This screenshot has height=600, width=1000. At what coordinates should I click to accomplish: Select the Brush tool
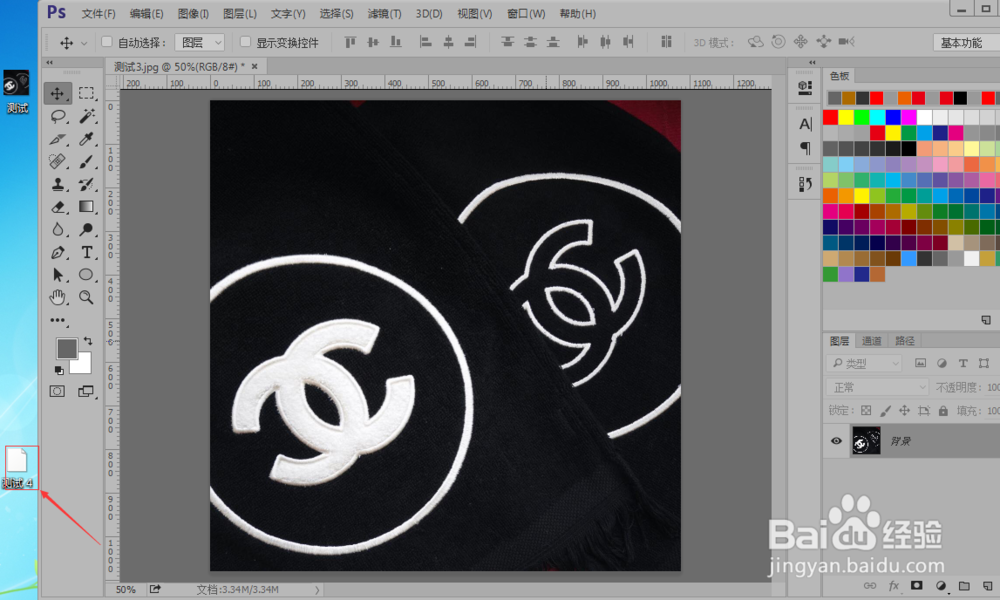(x=86, y=162)
